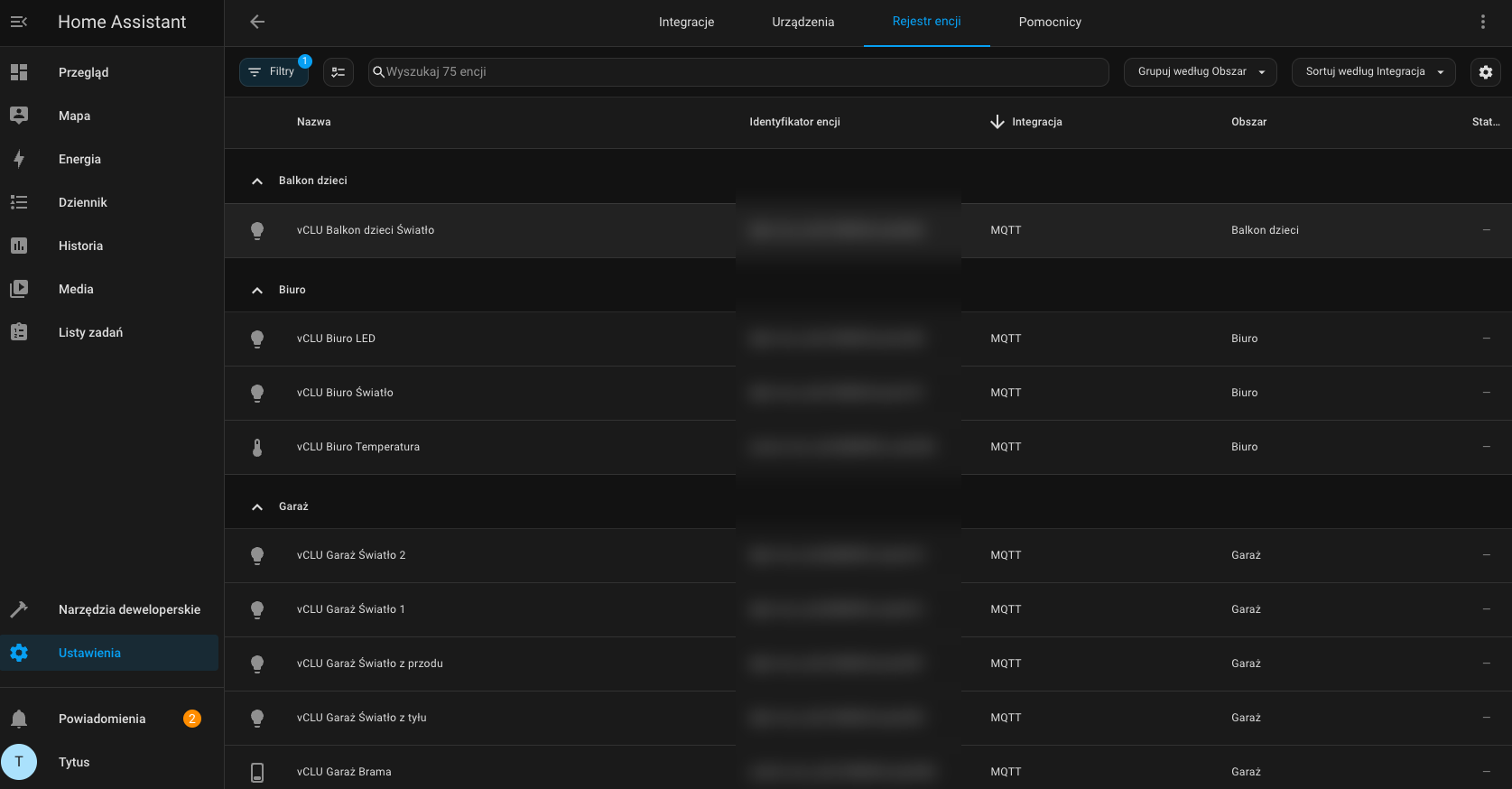Click the lightbulb icon for vCLU Balkon dzieci Światło

tap(257, 230)
